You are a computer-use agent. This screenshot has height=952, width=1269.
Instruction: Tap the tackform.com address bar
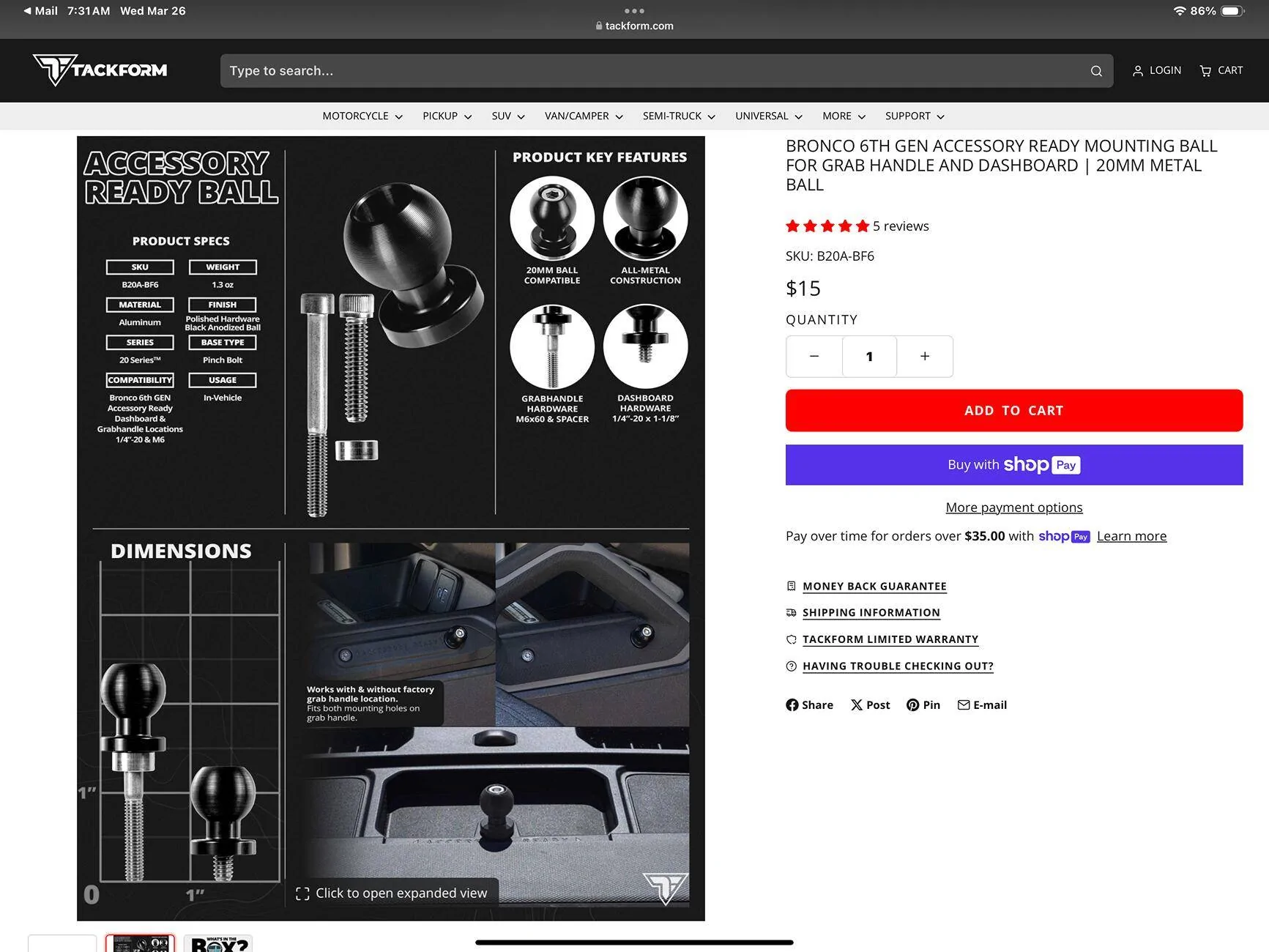pyautogui.click(x=634, y=26)
